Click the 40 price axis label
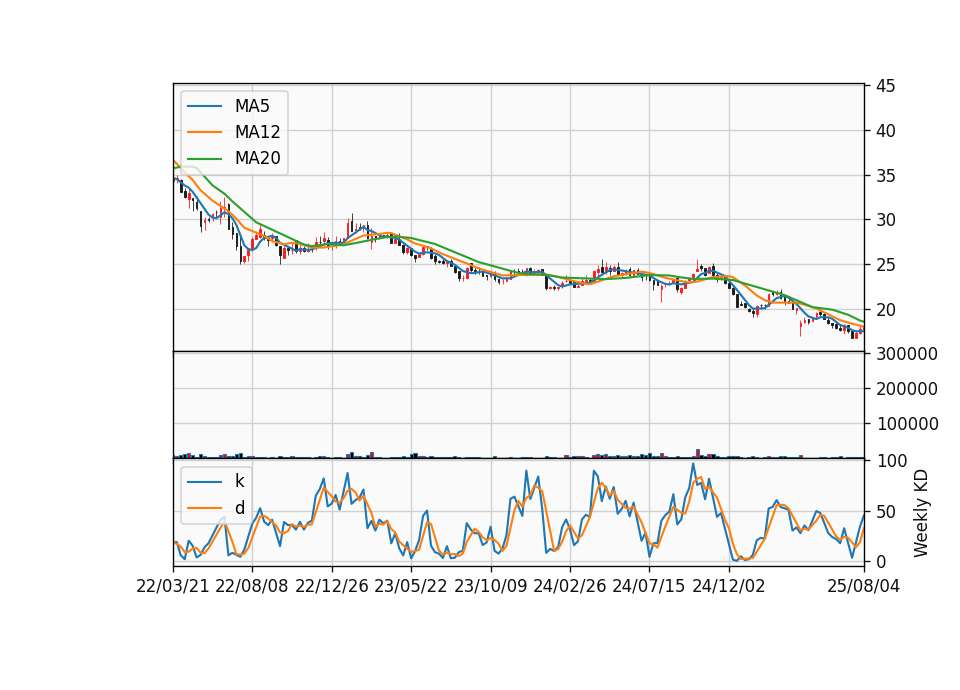 pyautogui.click(x=885, y=130)
